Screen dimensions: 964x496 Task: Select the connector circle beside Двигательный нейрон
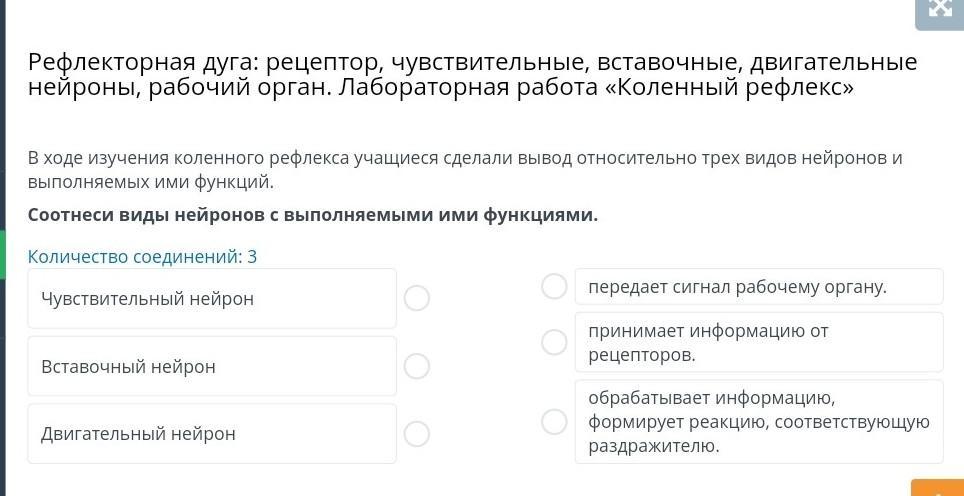click(417, 433)
